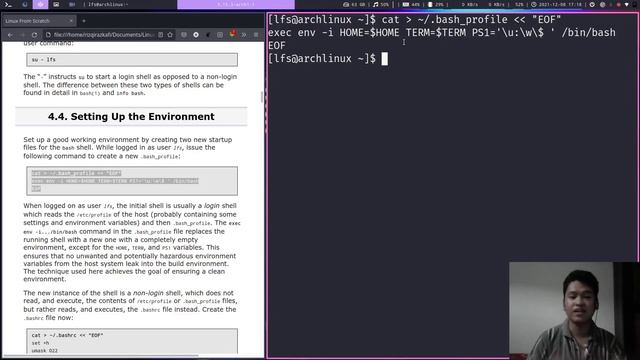This screenshot has width=640, height=360.
Task: Click the shield extension icon in the toolbar
Action: 184,35
